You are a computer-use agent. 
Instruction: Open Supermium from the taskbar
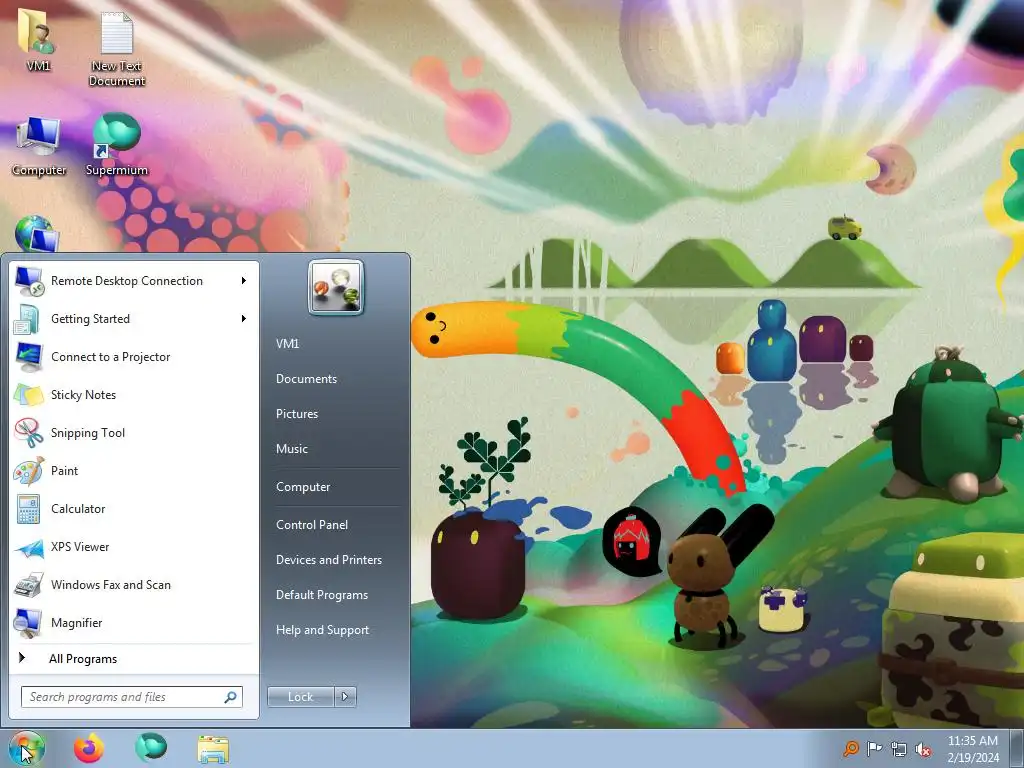coord(151,748)
